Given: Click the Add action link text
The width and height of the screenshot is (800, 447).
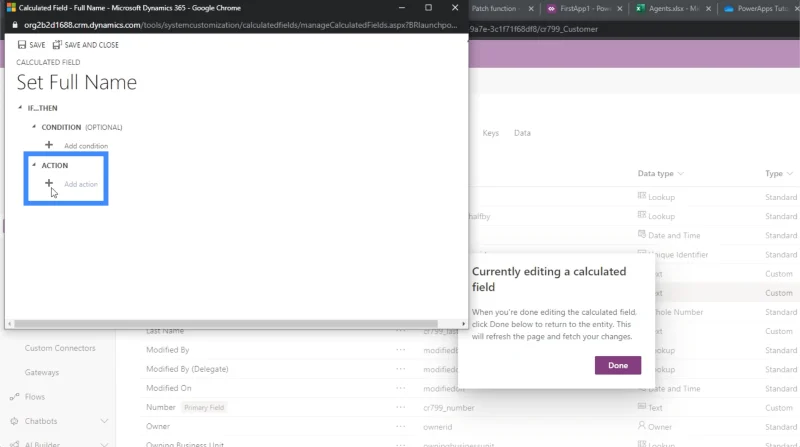Looking at the screenshot, I should click(x=81, y=184).
